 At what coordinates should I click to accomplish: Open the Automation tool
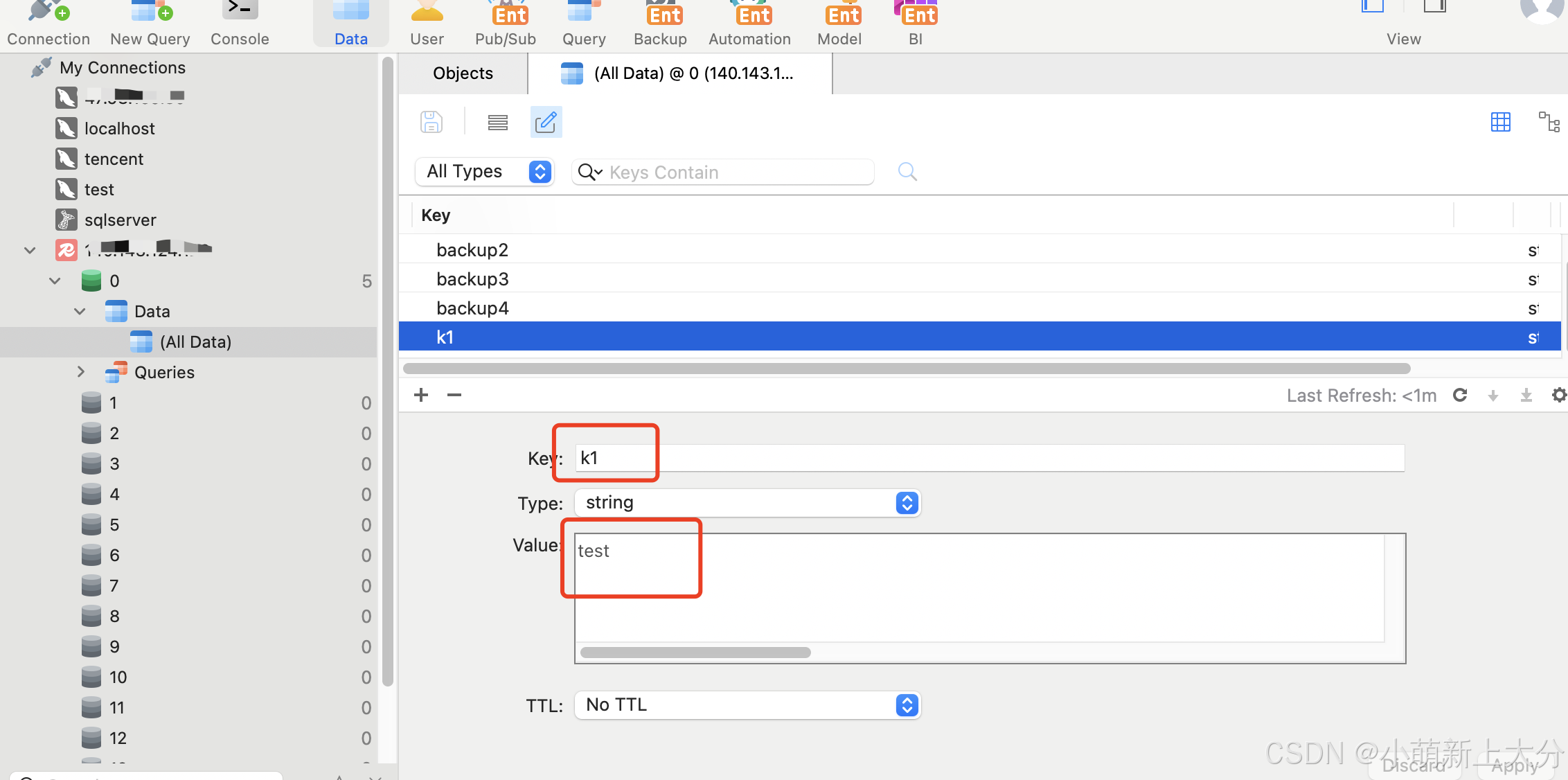[749, 24]
